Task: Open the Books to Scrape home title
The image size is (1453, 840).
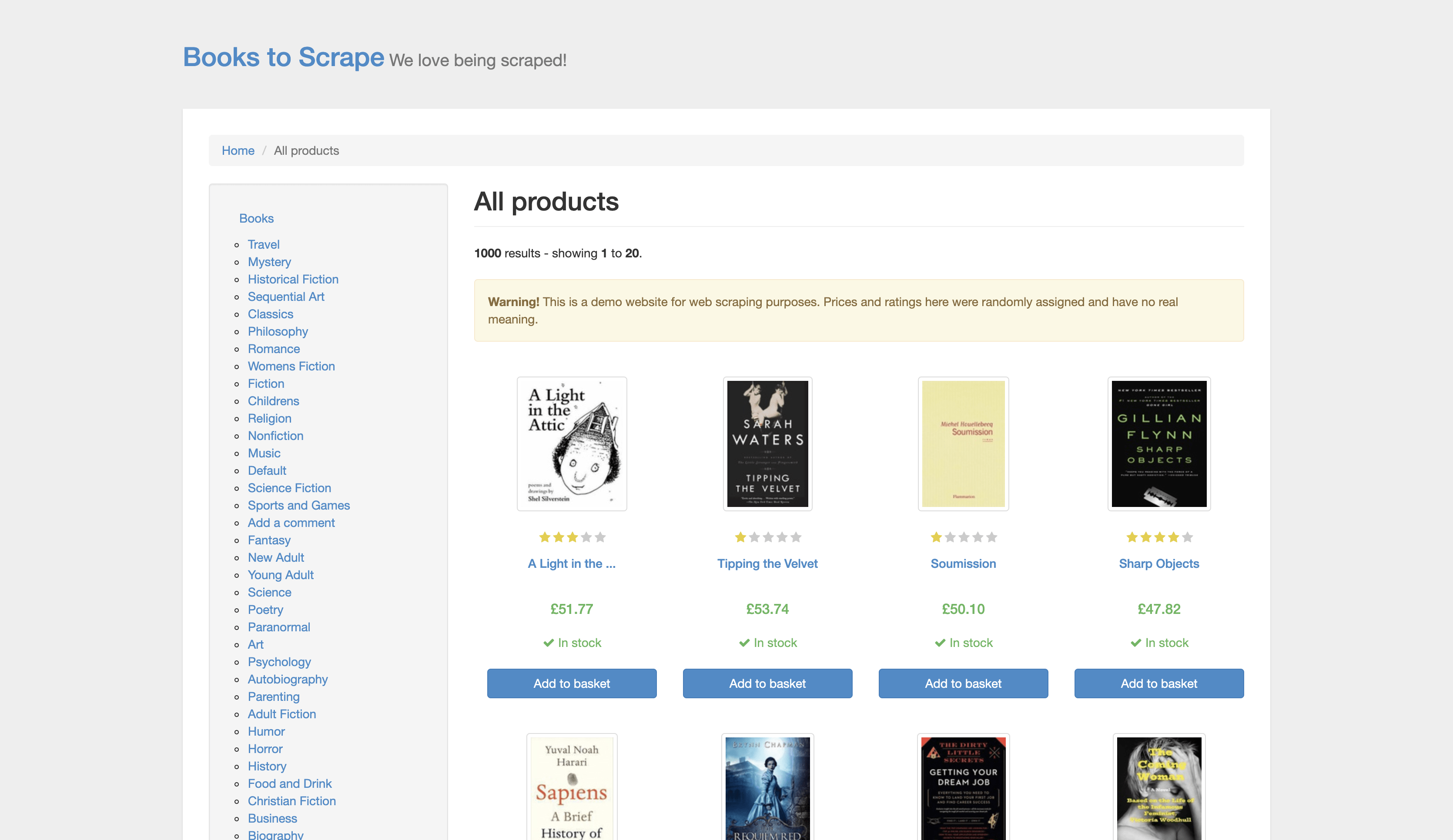Action: click(283, 57)
